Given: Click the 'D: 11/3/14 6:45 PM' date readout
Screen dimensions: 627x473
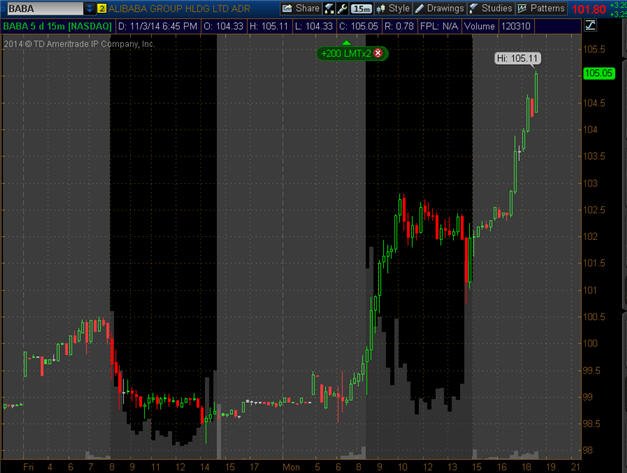Looking at the screenshot, I should tap(158, 26).
